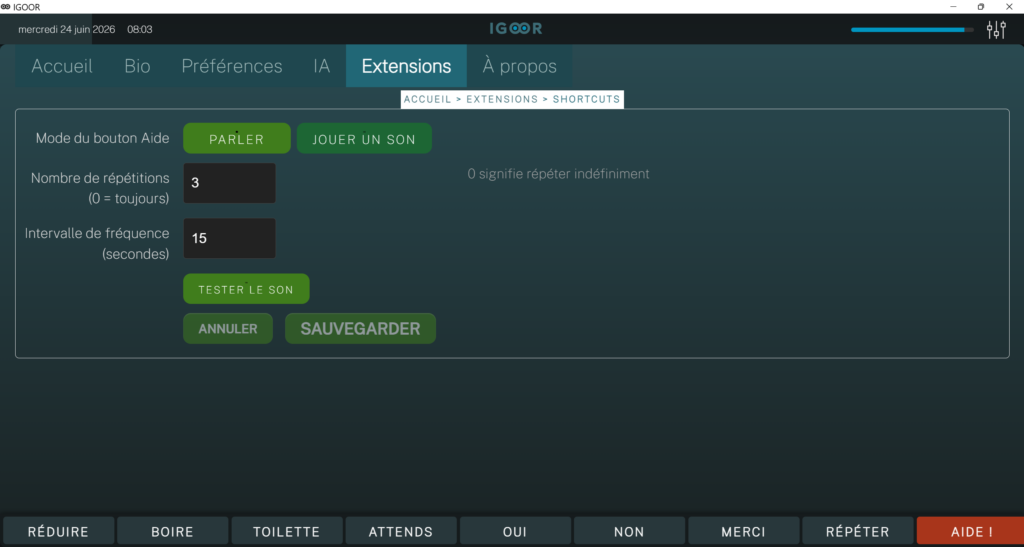Restore the IGOOR window size
Image resolution: width=1024 pixels, height=547 pixels.
pyautogui.click(x=980, y=7)
